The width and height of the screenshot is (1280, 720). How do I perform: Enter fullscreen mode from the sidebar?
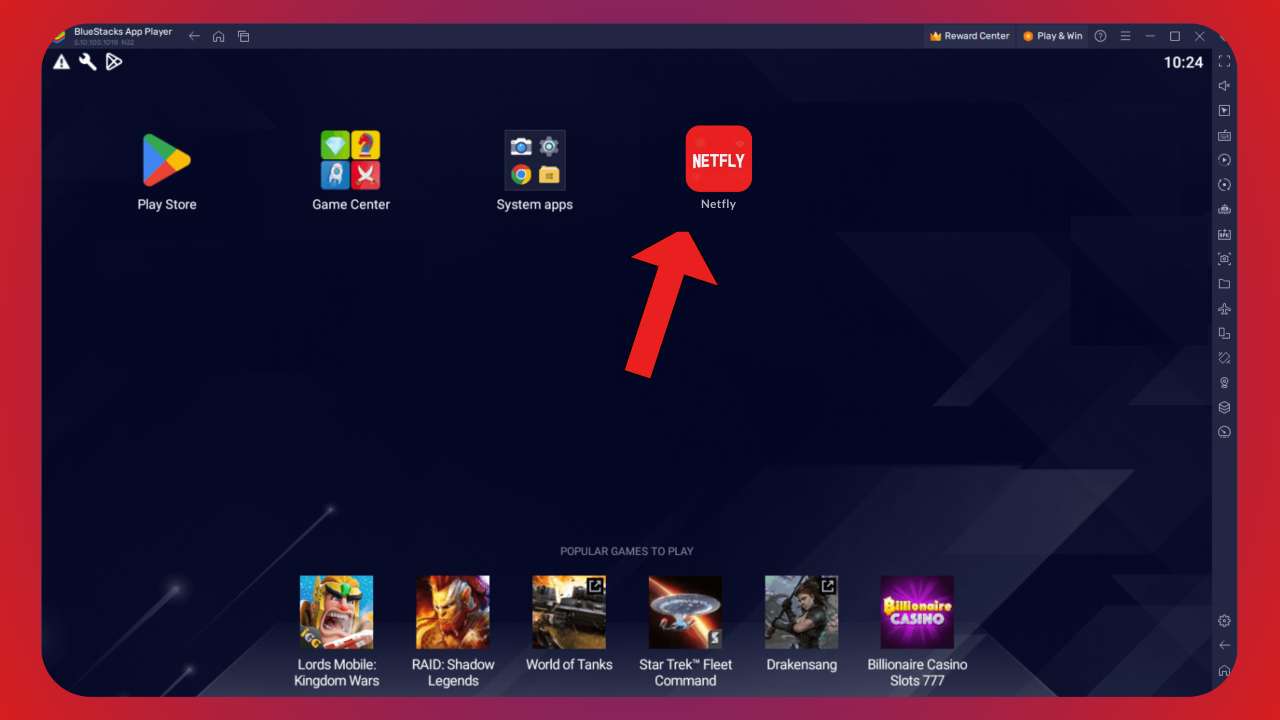(x=1224, y=62)
